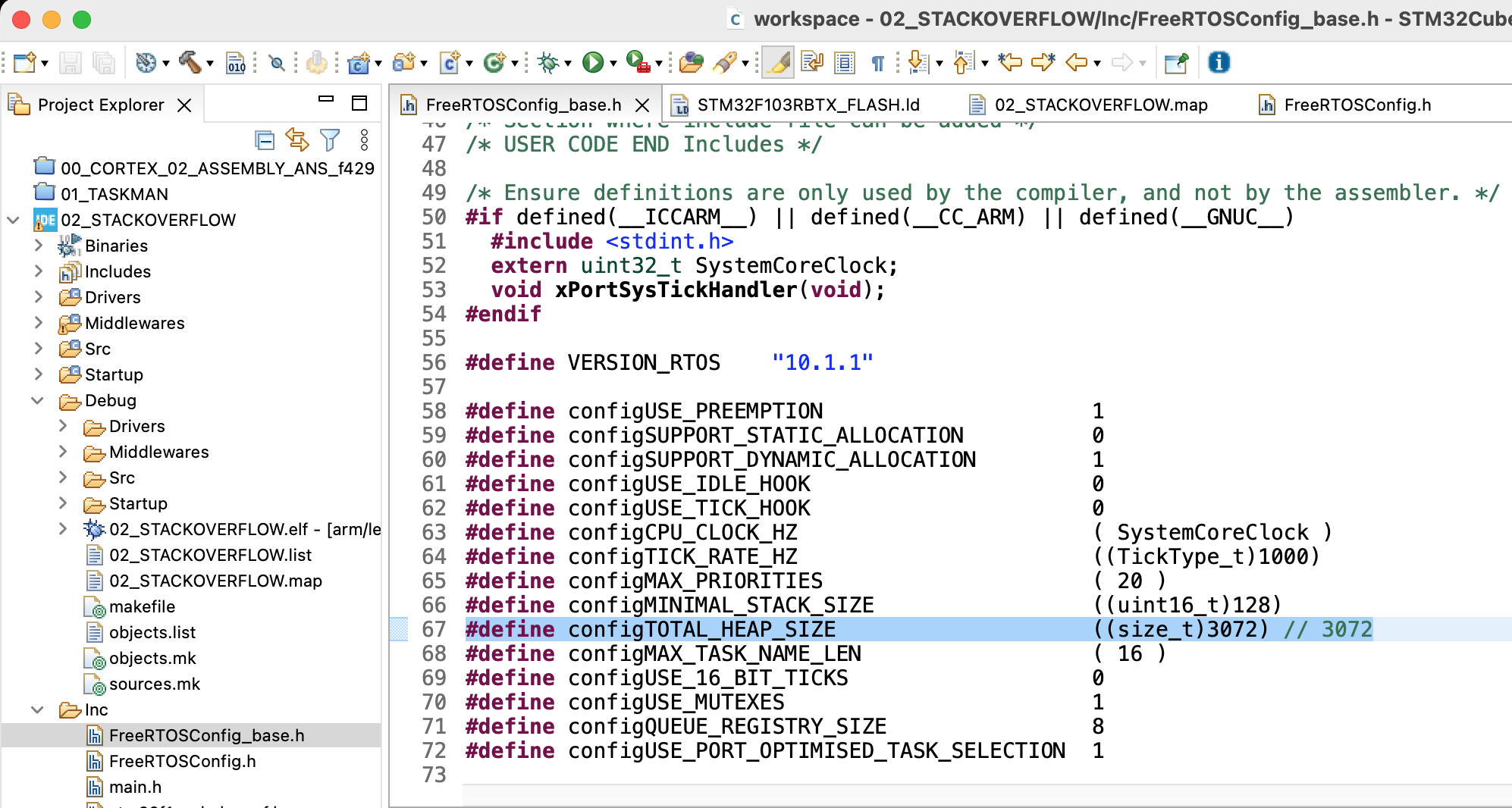
Task: Click the External Tools run icon
Action: [x=638, y=62]
